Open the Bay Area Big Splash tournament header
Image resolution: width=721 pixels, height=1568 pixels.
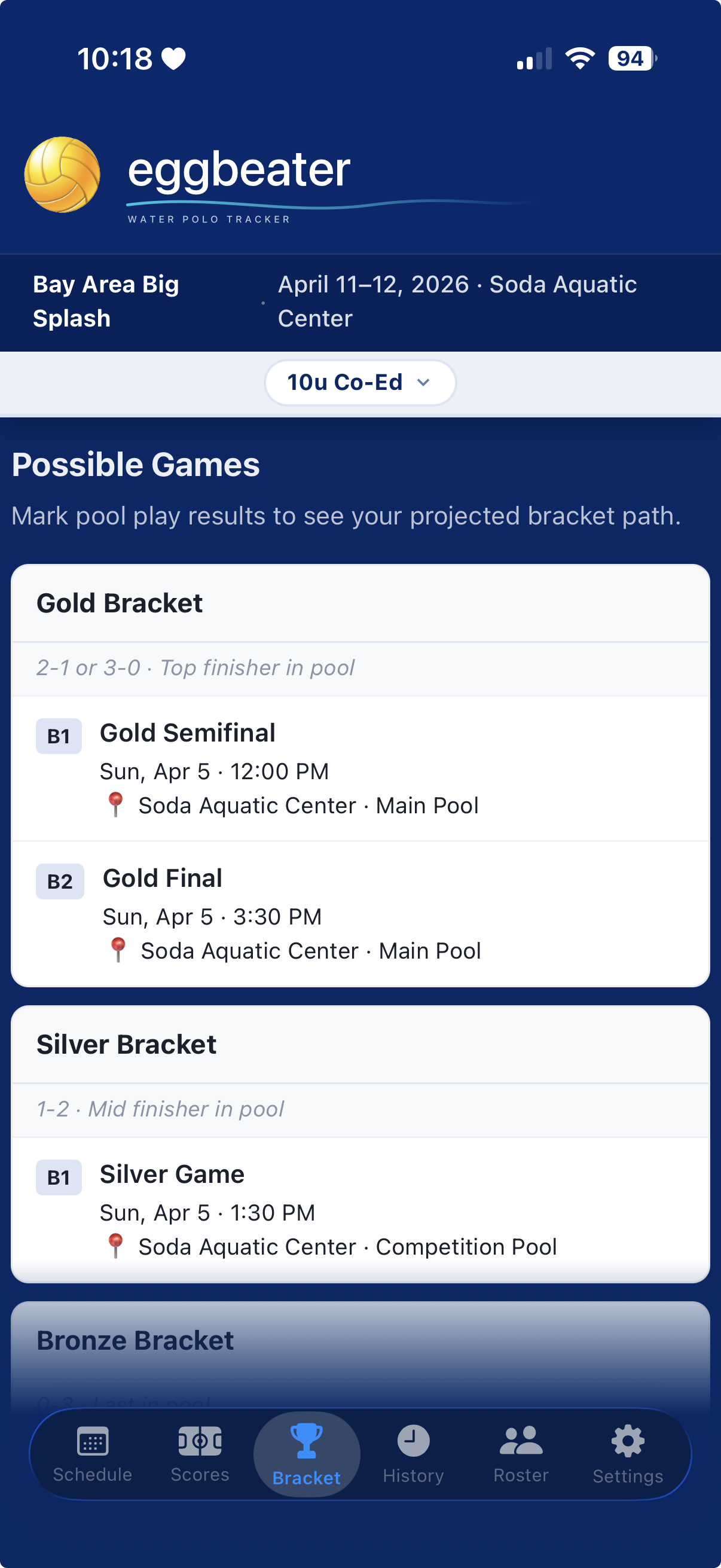click(105, 301)
